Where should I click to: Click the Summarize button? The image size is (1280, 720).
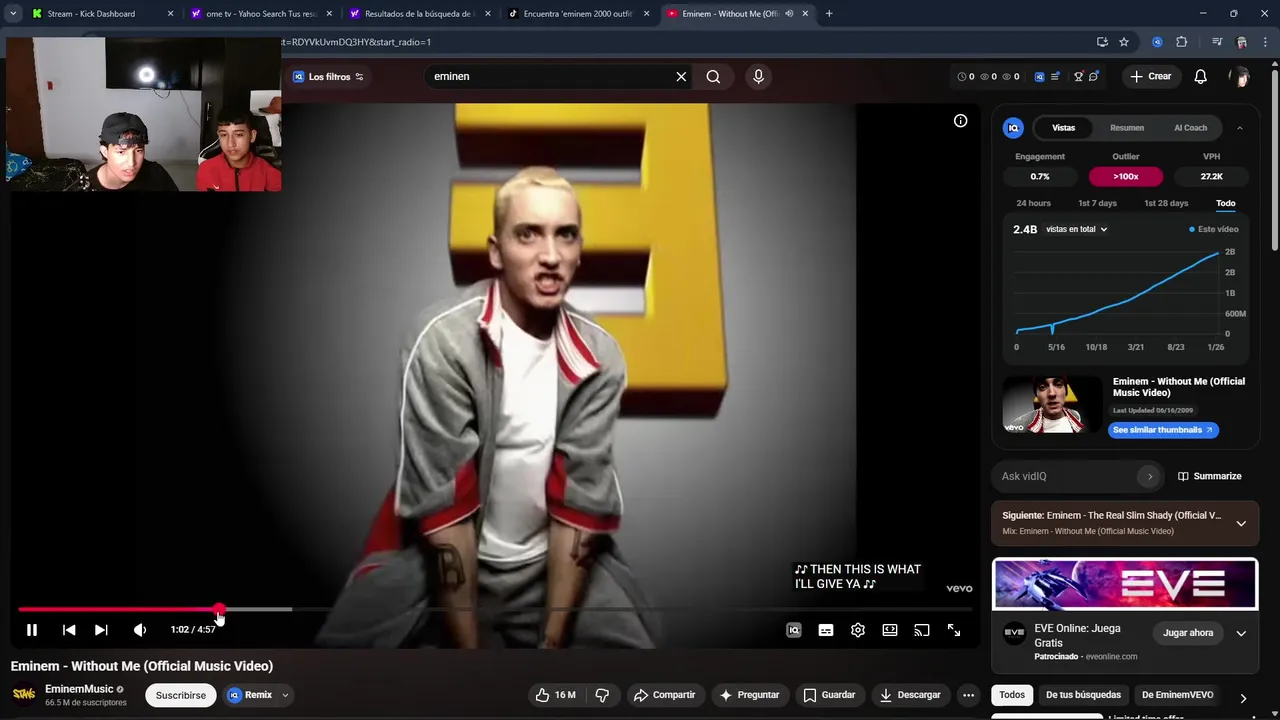pyautogui.click(x=1210, y=476)
